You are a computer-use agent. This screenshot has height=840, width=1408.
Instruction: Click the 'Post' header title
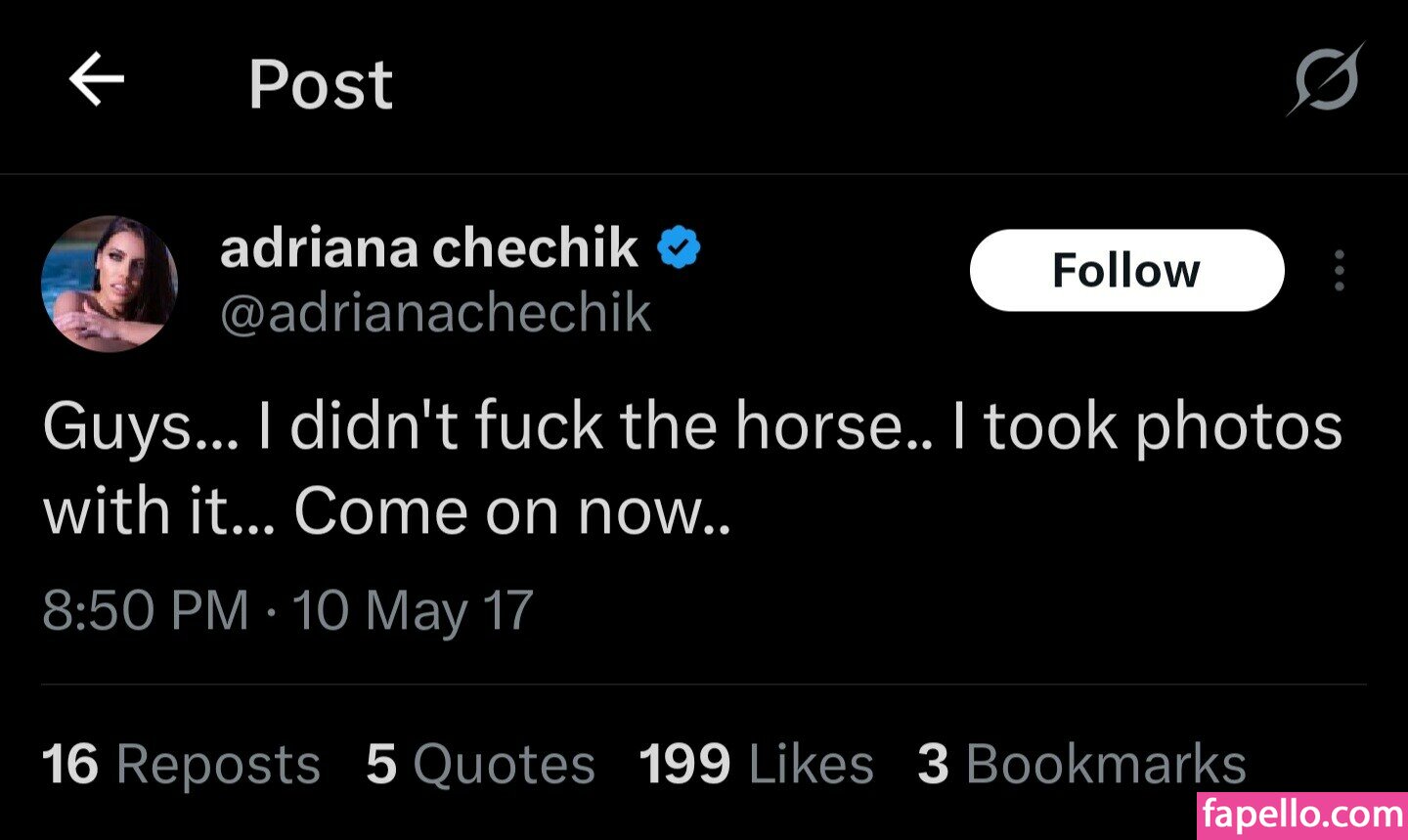321,84
